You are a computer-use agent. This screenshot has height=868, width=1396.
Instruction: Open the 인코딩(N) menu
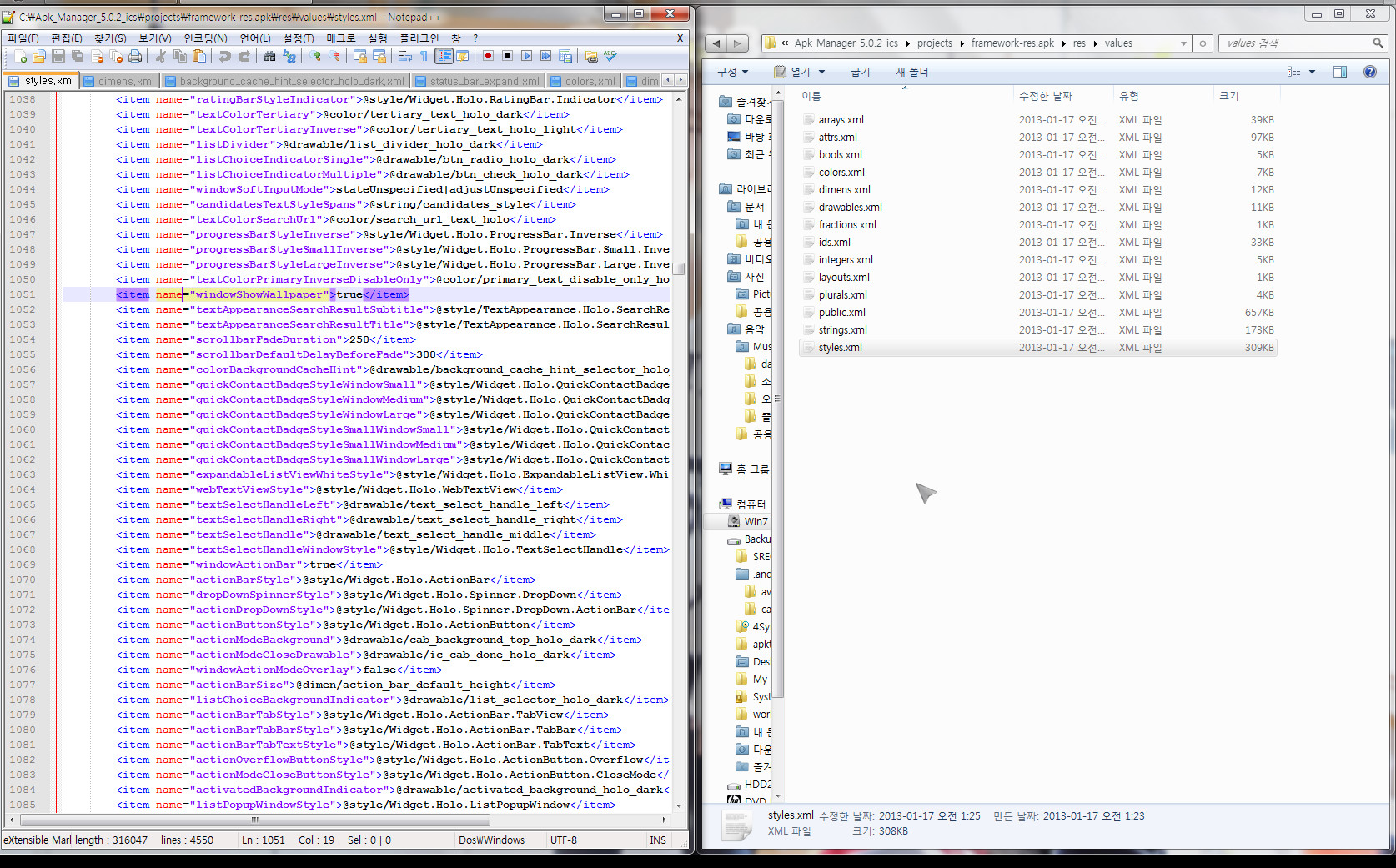tap(205, 38)
